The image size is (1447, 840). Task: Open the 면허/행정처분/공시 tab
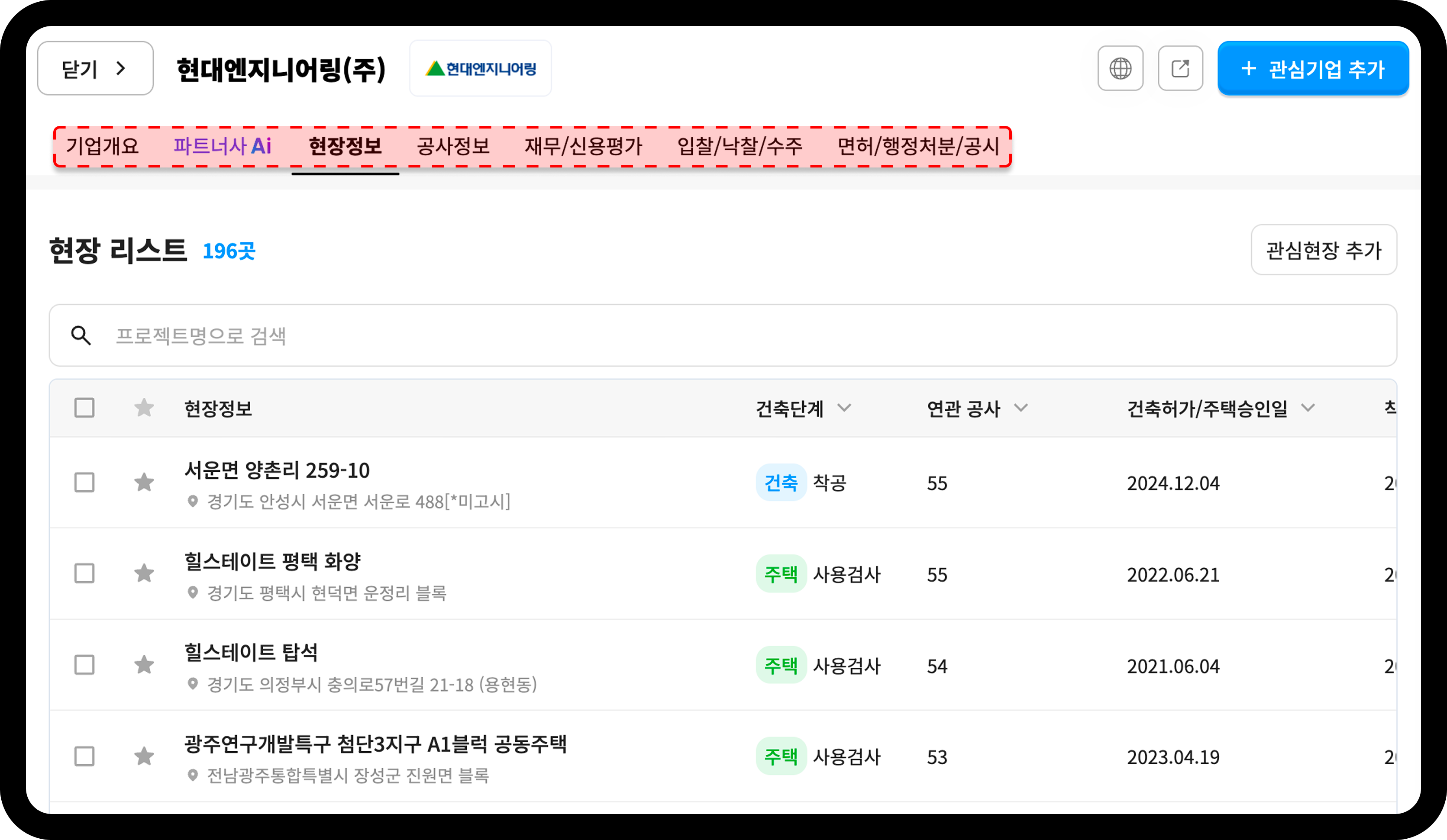click(918, 146)
